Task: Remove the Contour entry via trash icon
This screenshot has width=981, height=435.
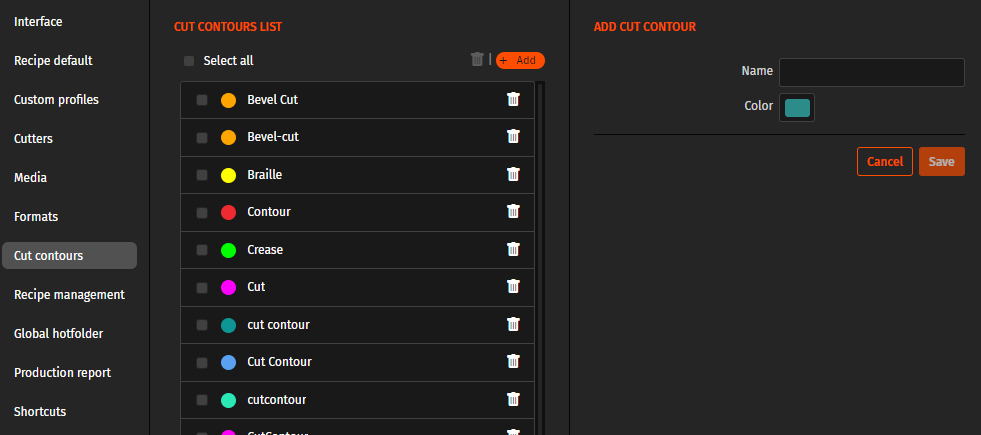Action: coord(513,212)
